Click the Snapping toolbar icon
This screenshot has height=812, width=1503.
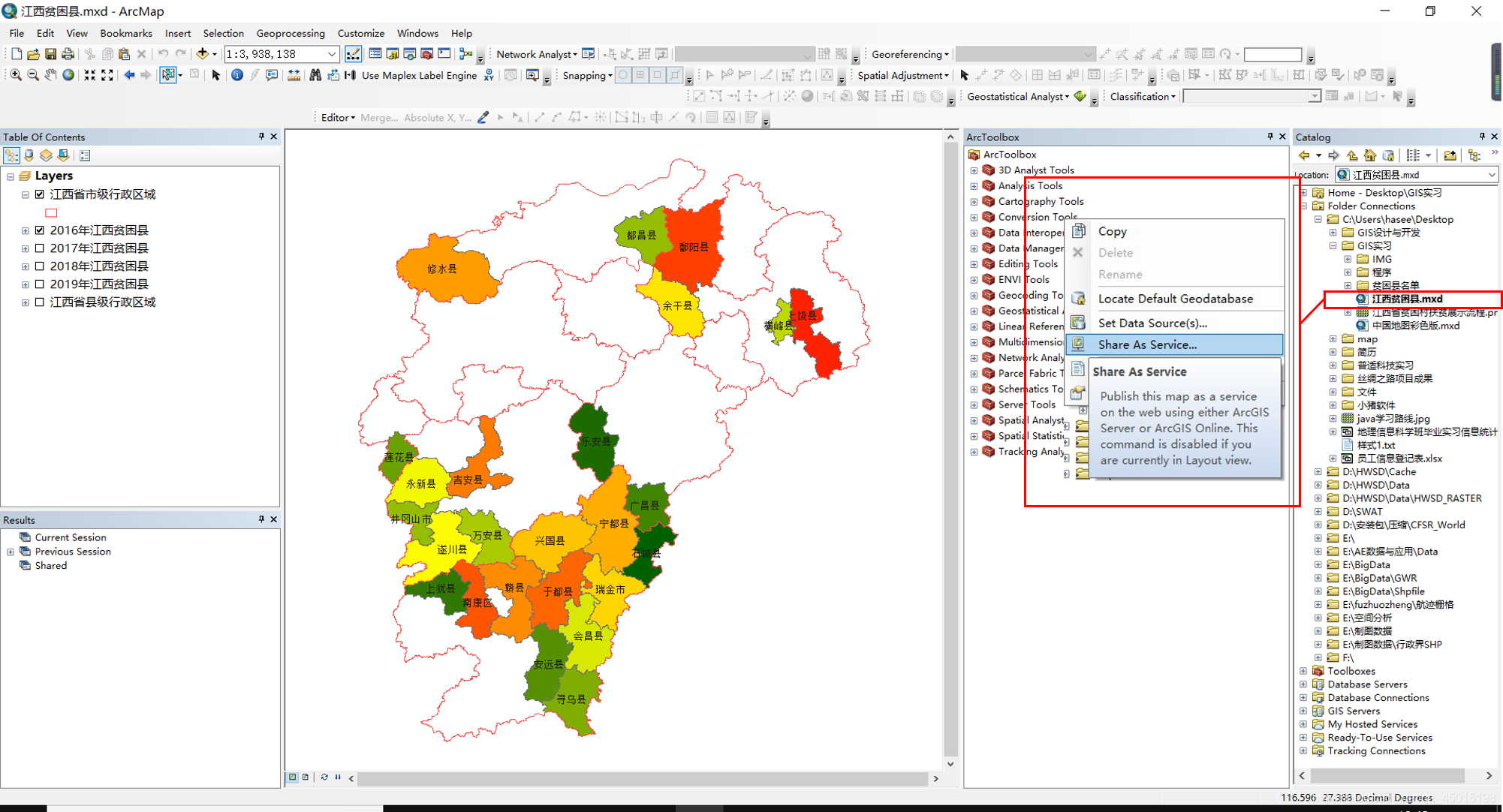click(x=585, y=76)
